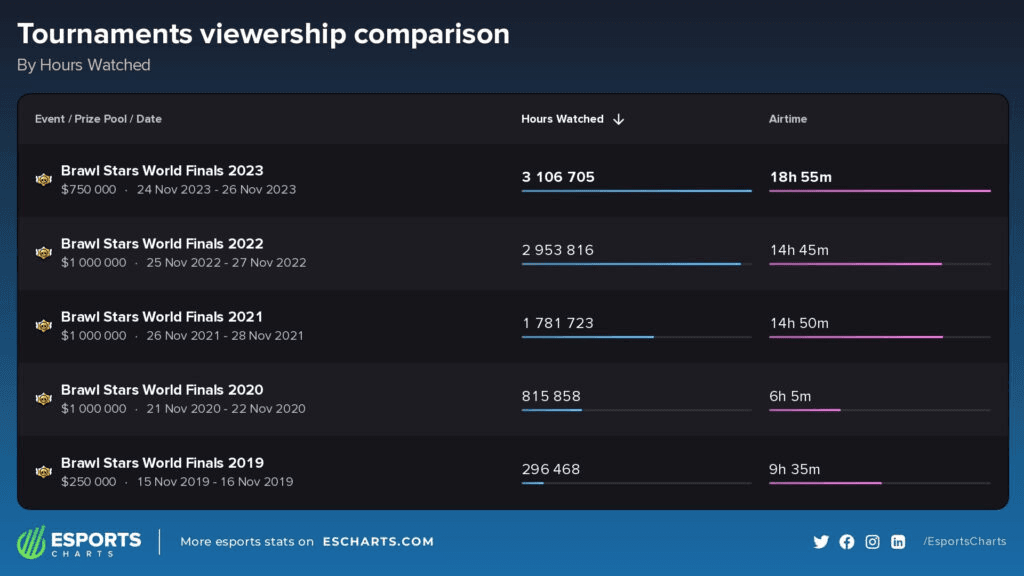Click the trophy icon next to the 2021 tournament

pos(43,325)
